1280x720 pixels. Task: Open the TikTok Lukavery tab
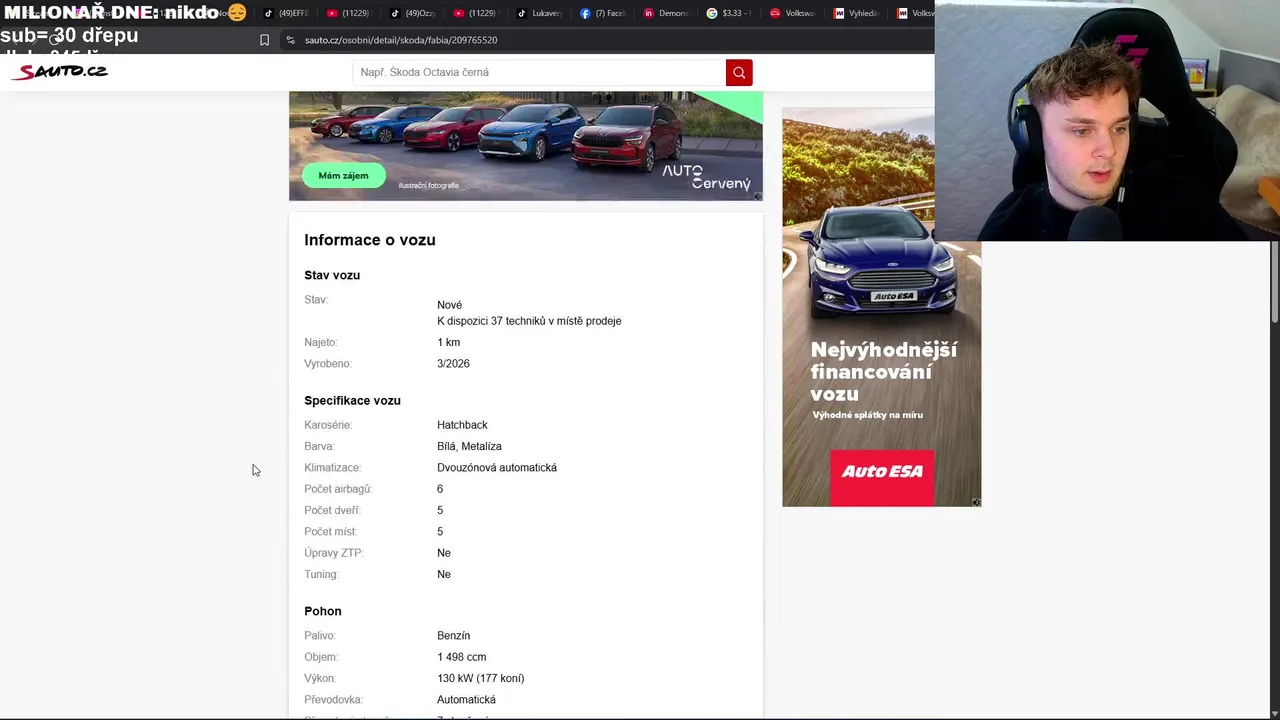540,13
